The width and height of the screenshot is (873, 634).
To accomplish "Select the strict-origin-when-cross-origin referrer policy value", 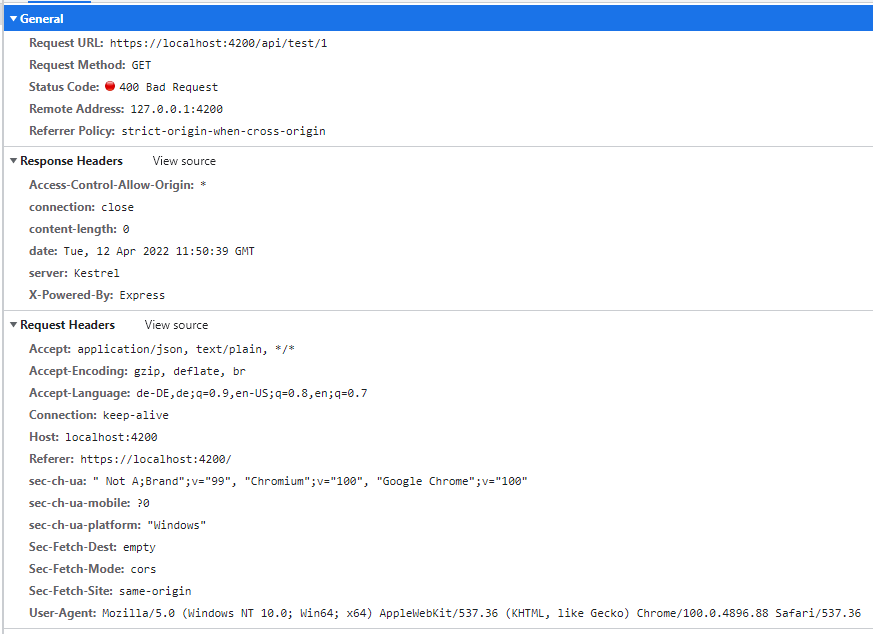I will coord(223,131).
